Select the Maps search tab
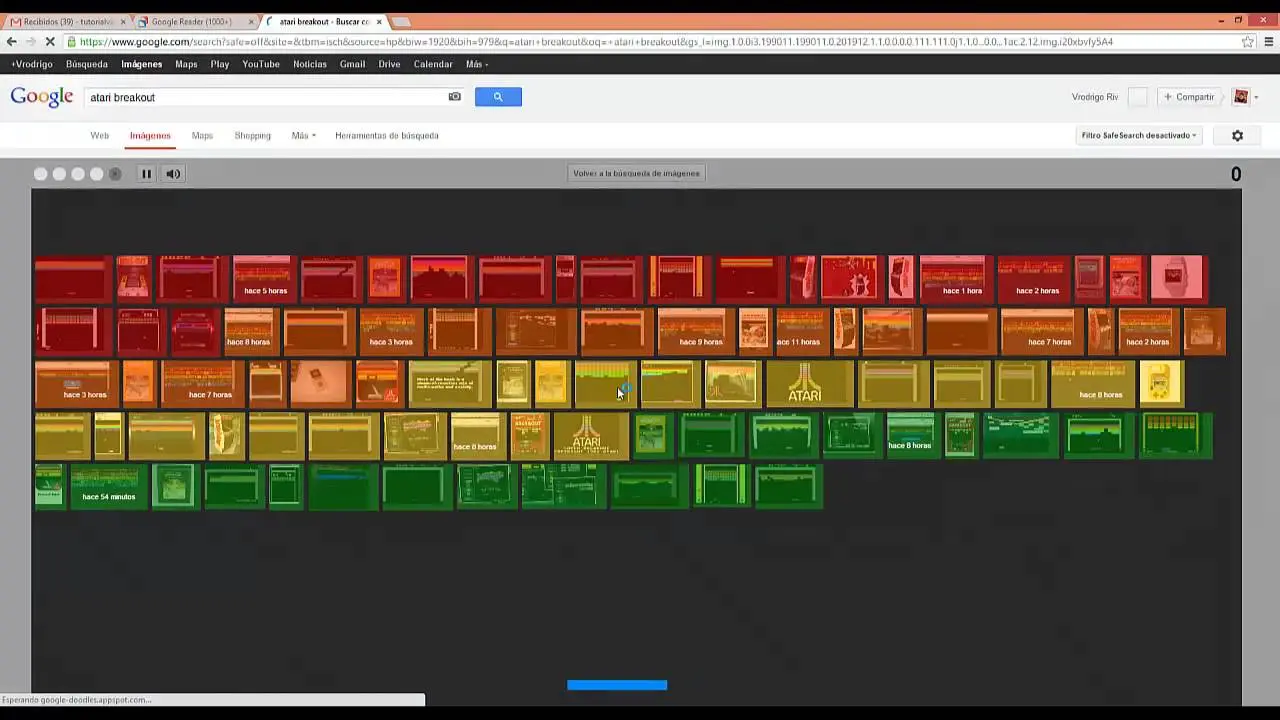Screen dimensions: 1280x720 tap(202, 136)
